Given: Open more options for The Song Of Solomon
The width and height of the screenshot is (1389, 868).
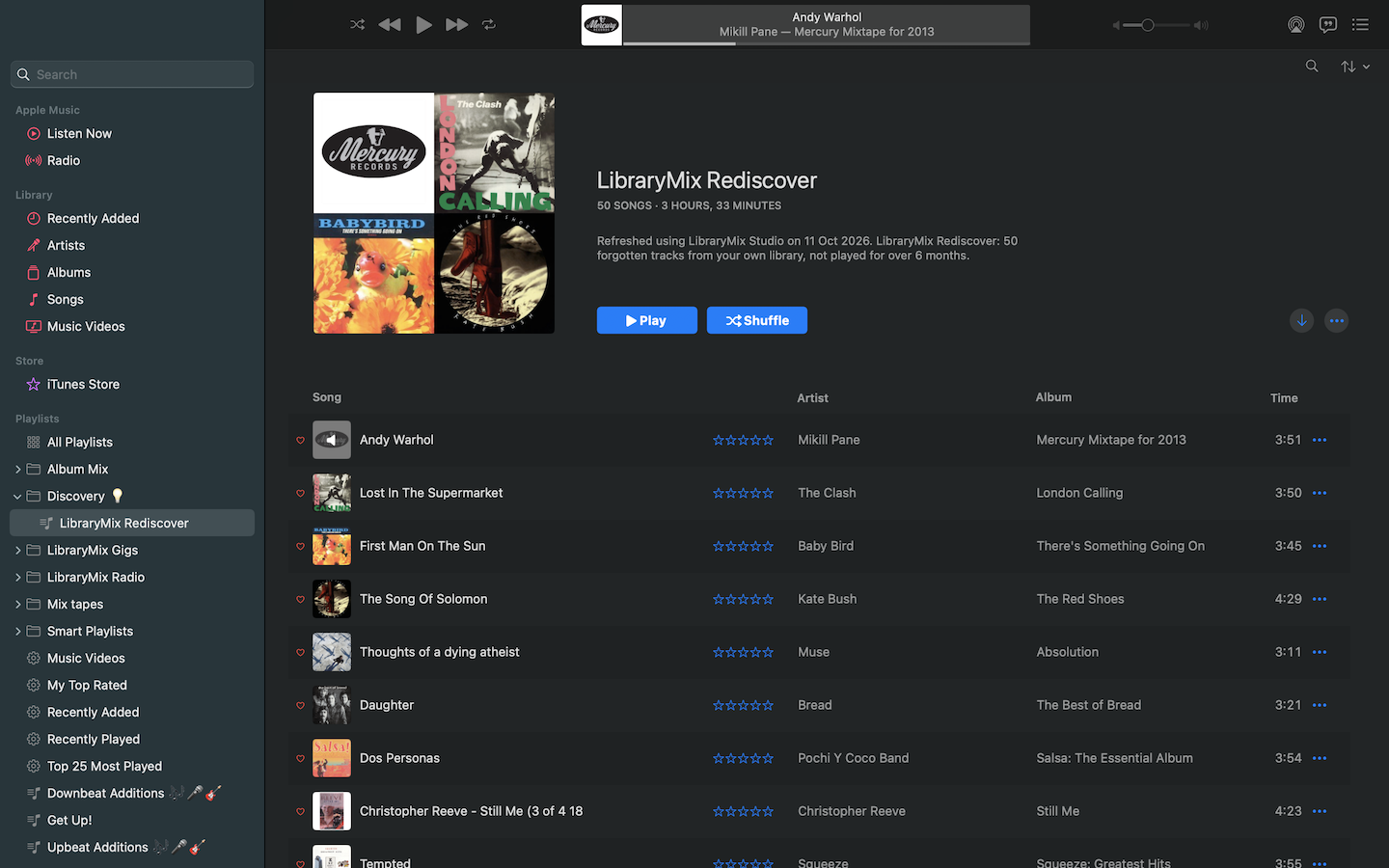Looking at the screenshot, I should click(x=1320, y=599).
